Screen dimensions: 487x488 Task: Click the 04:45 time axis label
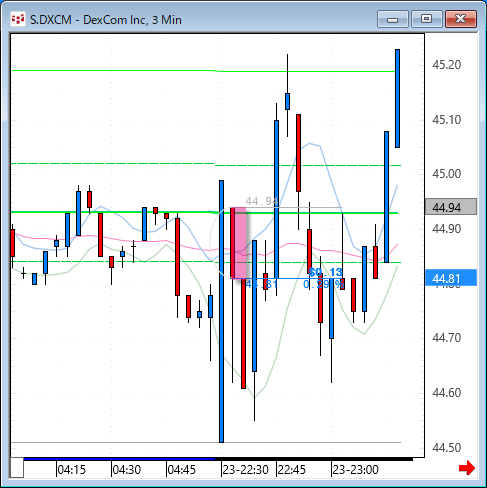[x=181, y=470]
